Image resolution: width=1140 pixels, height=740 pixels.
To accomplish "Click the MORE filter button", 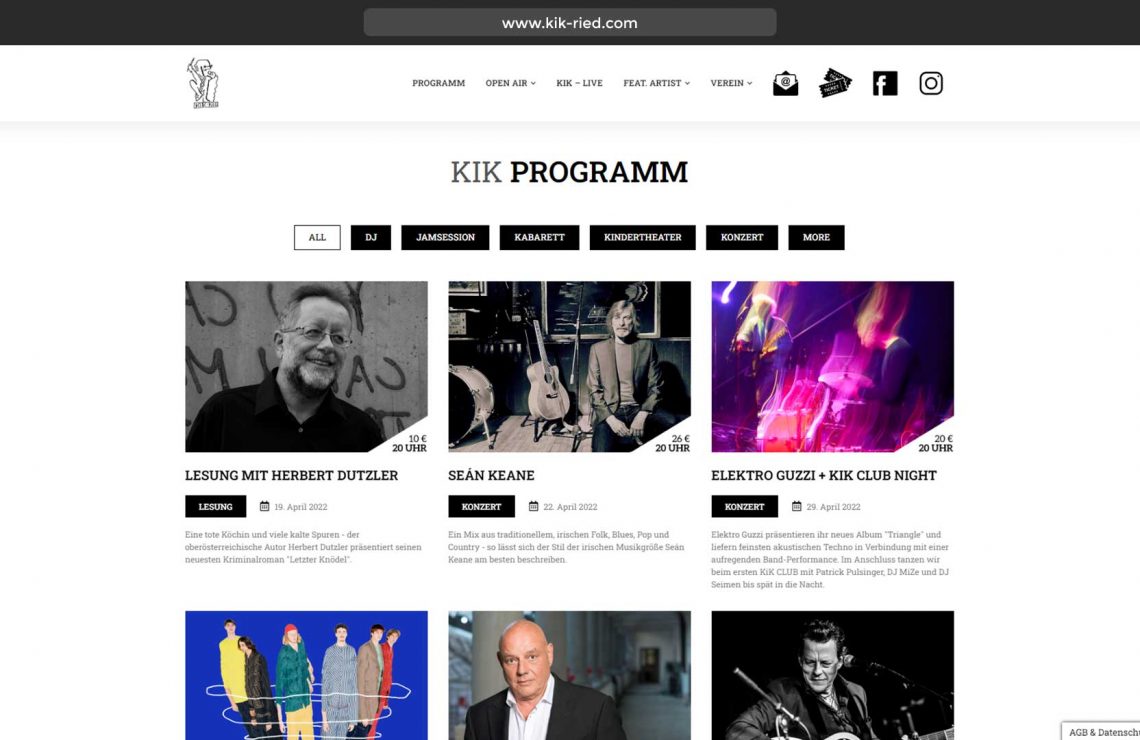I will (x=816, y=238).
